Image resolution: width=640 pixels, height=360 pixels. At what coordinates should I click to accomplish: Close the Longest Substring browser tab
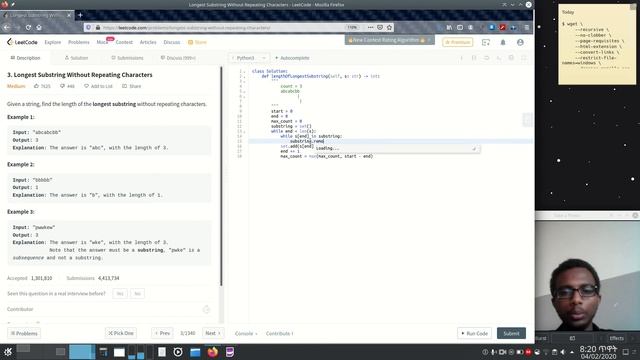pyautogui.click(x=69, y=15)
